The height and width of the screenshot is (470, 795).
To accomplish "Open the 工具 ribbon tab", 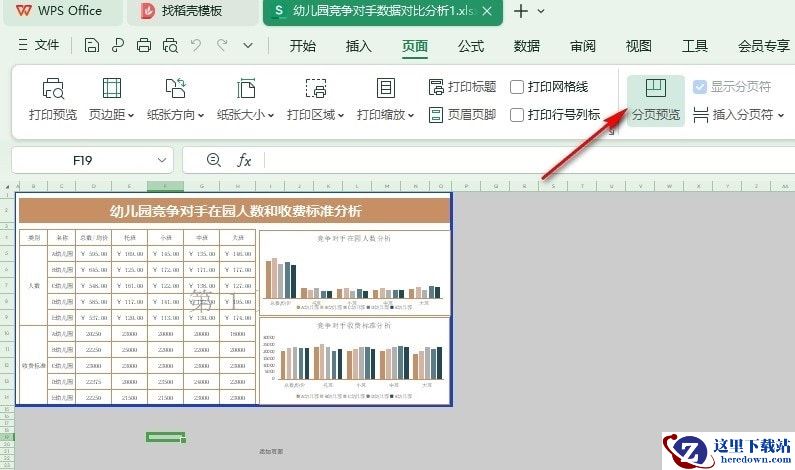I will point(695,46).
